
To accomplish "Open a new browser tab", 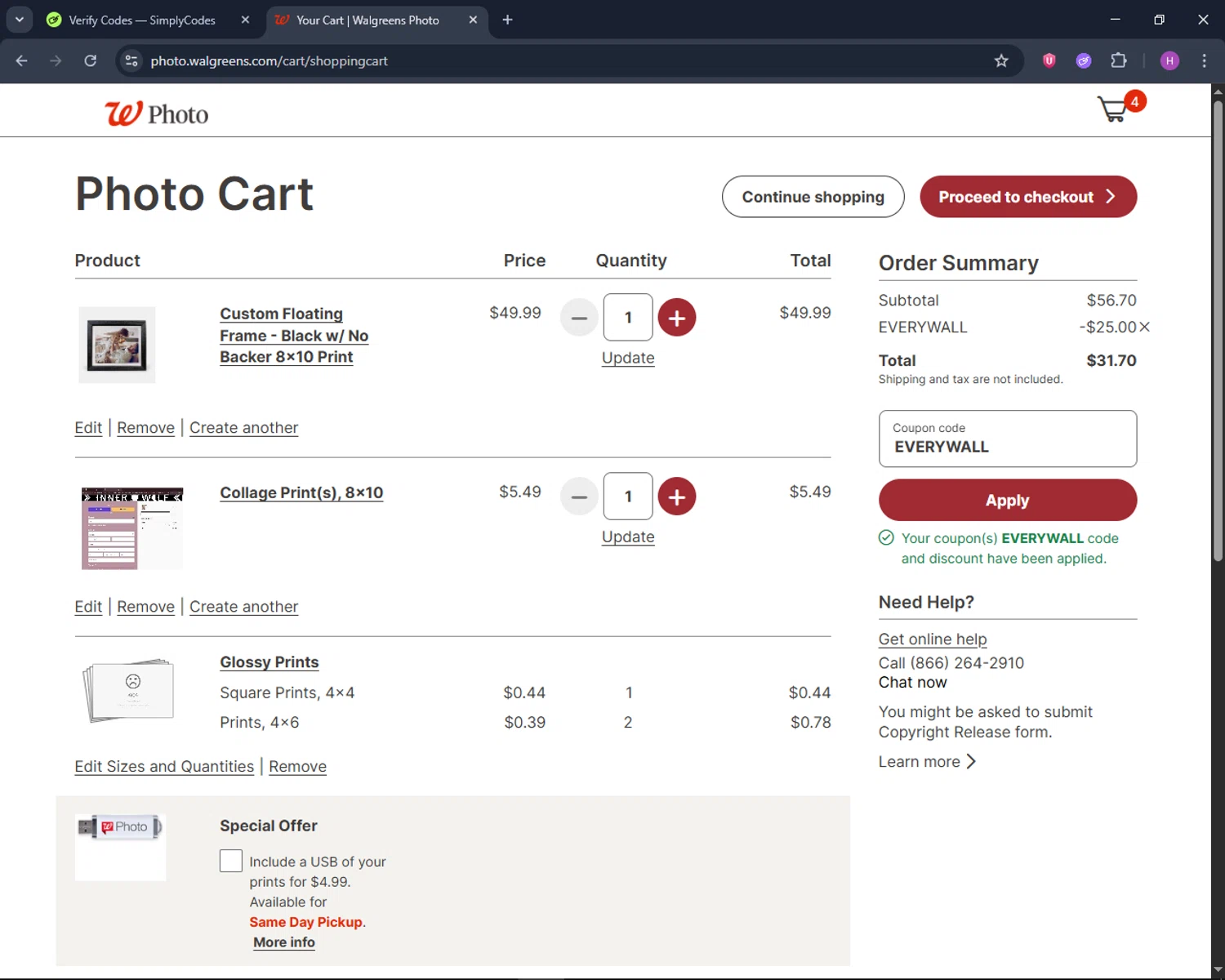I will pos(507,20).
